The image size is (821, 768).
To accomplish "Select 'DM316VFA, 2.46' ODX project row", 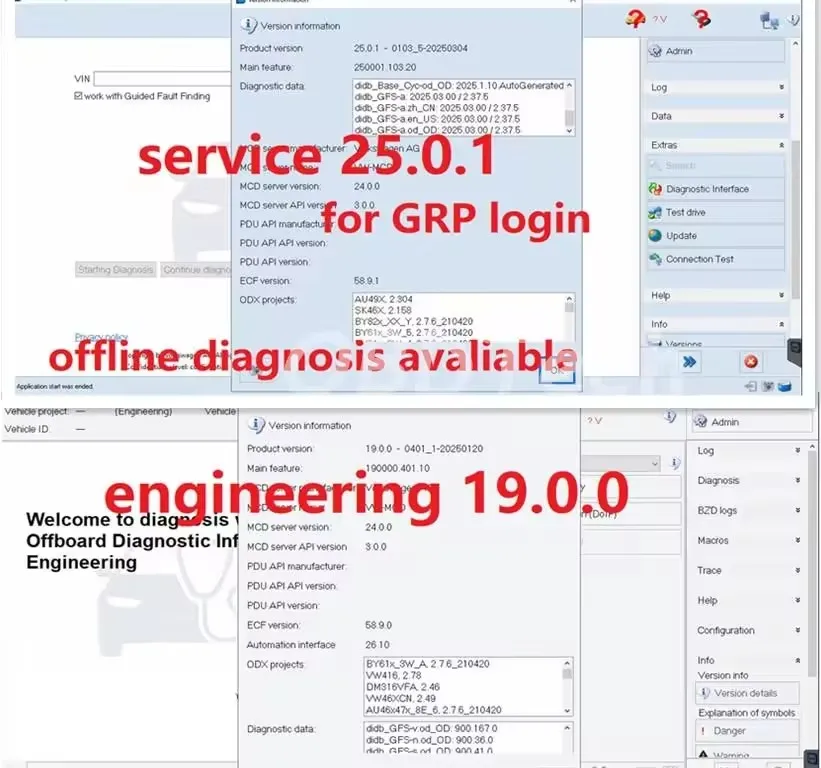I will (x=403, y=687).
